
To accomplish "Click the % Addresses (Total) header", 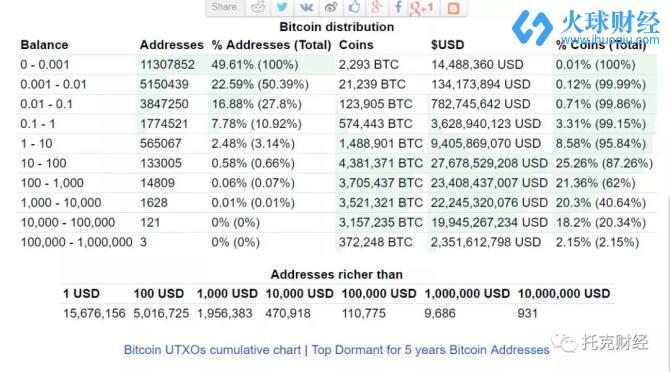I will 271,45.
